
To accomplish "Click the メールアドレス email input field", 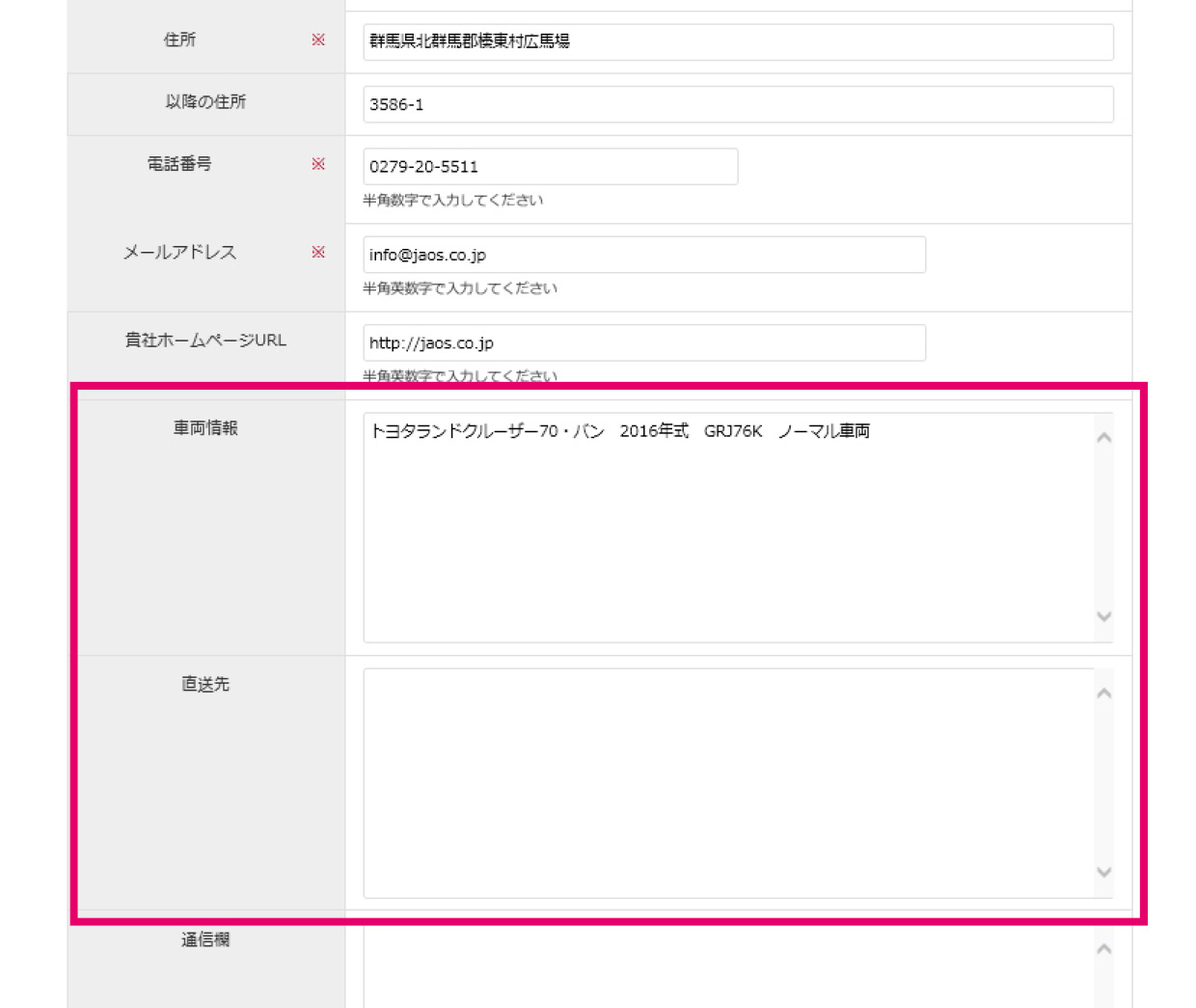I will (x=644, y=255).
